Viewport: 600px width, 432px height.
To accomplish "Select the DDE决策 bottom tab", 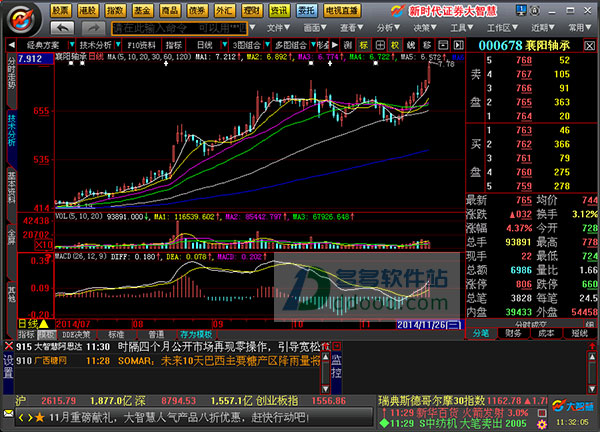I will coord(76,335).
